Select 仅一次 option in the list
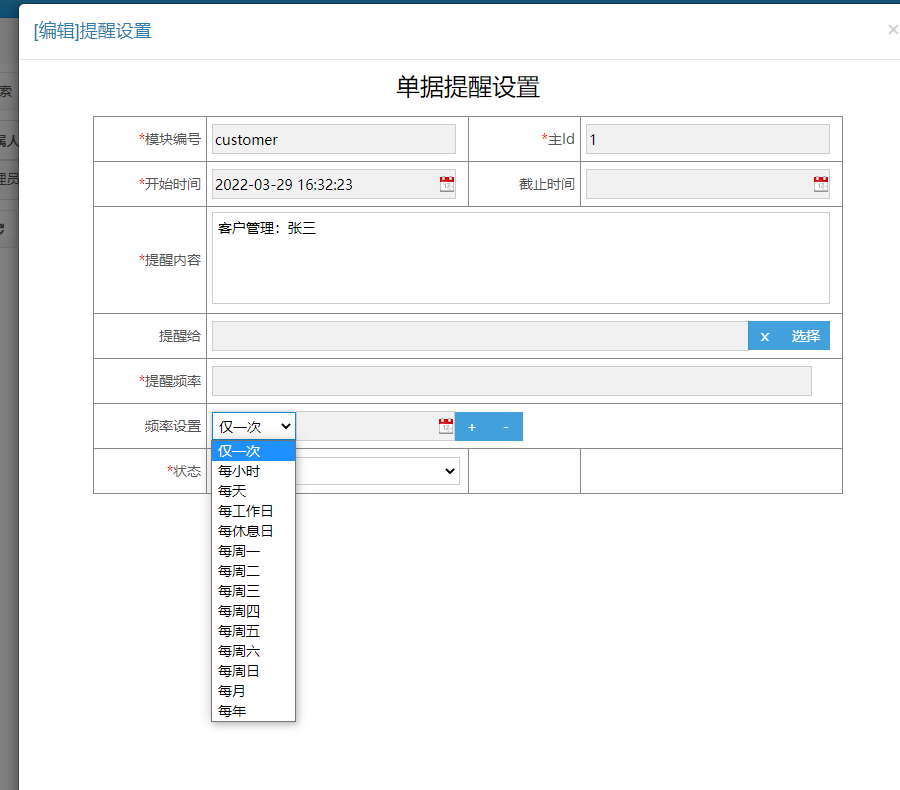 254,451
